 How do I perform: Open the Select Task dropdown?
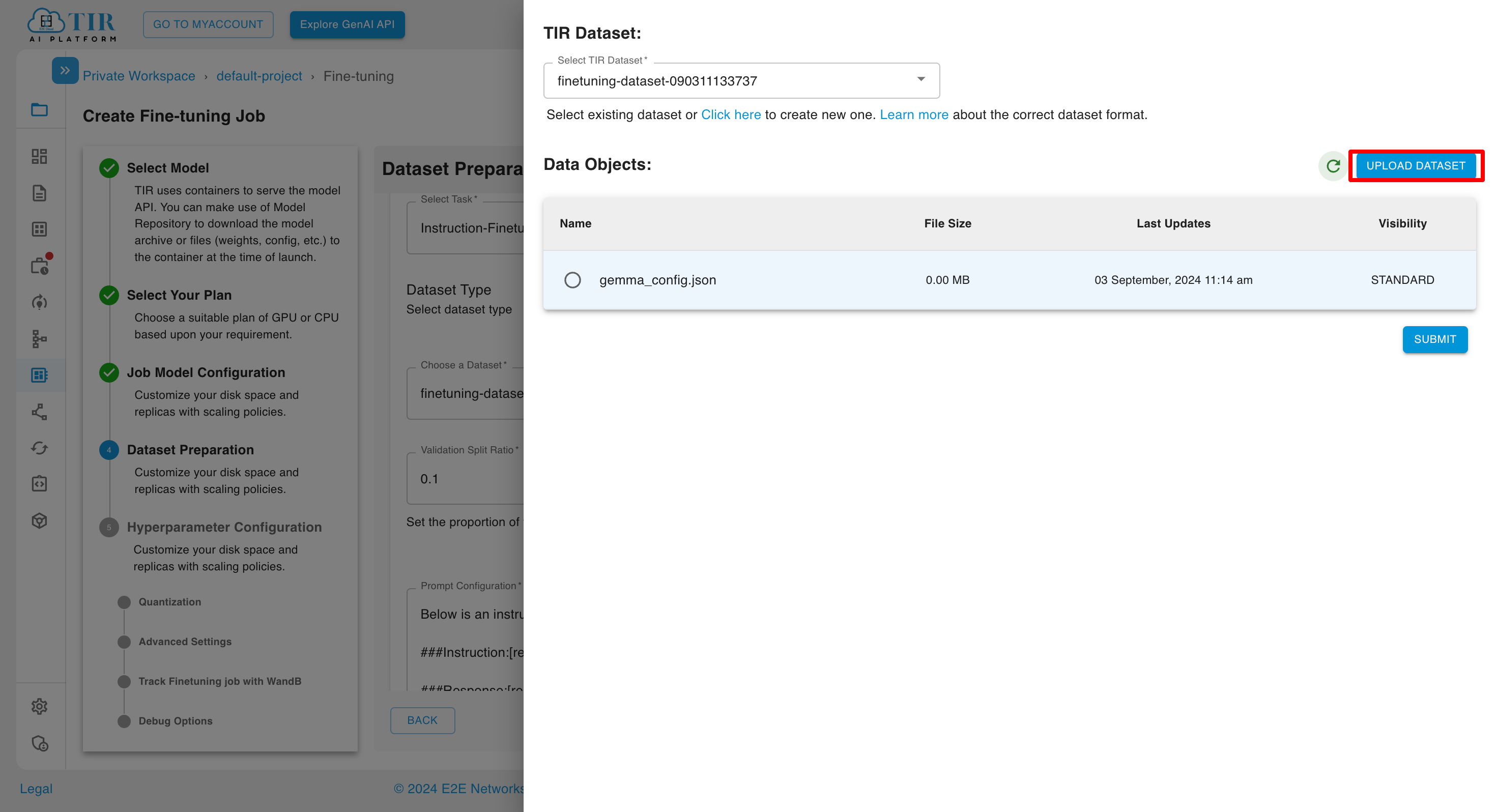(465, 228)
